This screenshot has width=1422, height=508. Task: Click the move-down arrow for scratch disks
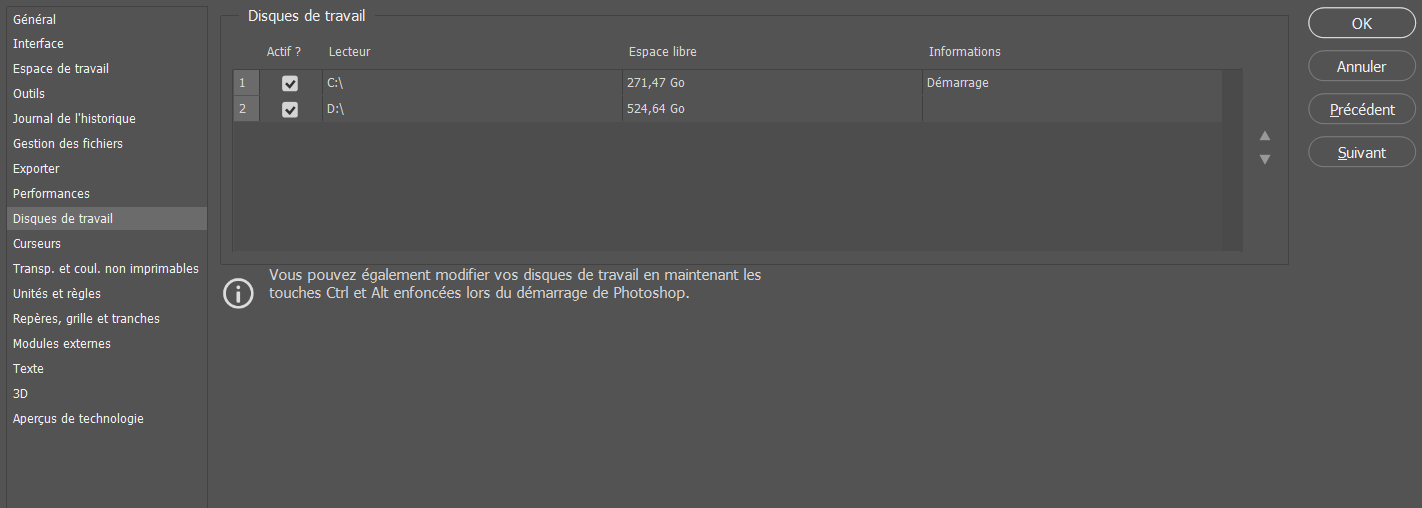(x=1265, y=159)
